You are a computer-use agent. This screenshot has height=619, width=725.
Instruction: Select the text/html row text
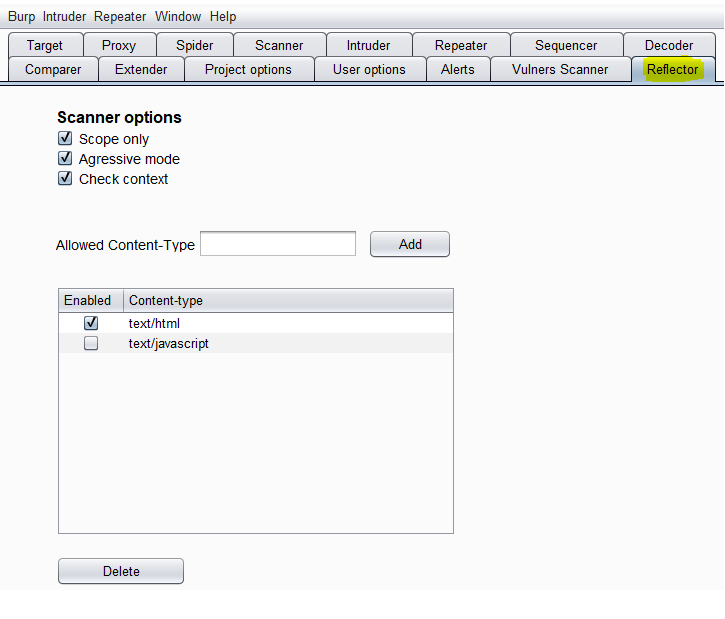(154, 323)
